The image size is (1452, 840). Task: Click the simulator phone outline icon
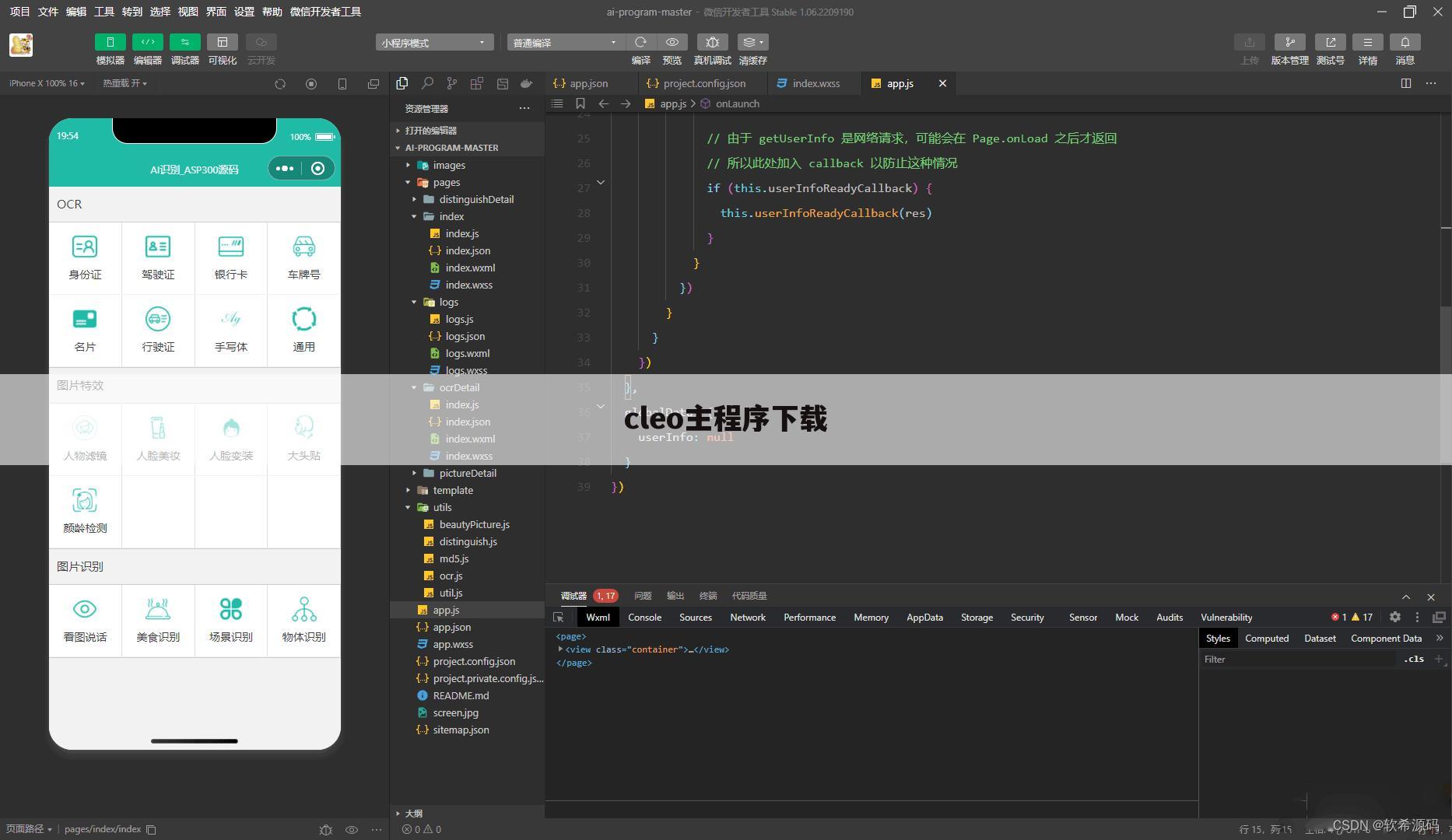pos(342,83)
